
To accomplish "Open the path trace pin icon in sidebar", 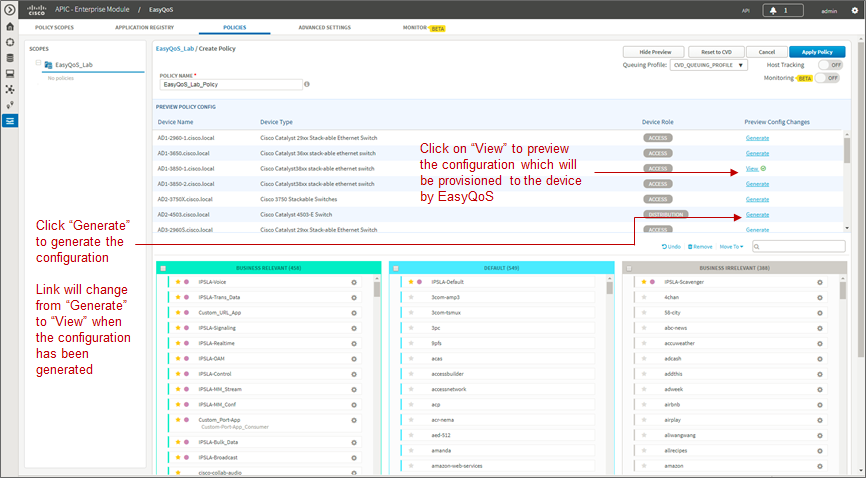I will [9, 105].
